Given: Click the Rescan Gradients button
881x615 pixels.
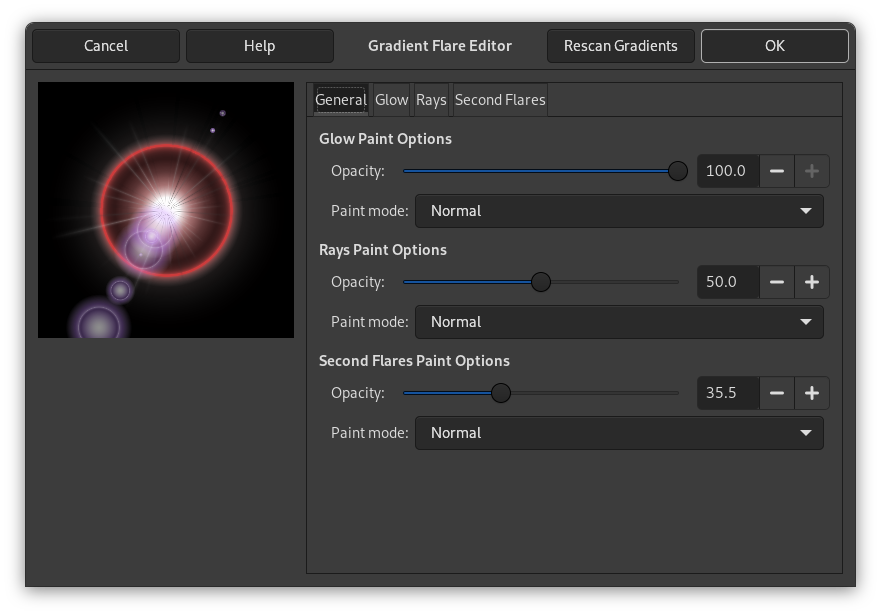Looking at the screenshot, I should point(620,45).
